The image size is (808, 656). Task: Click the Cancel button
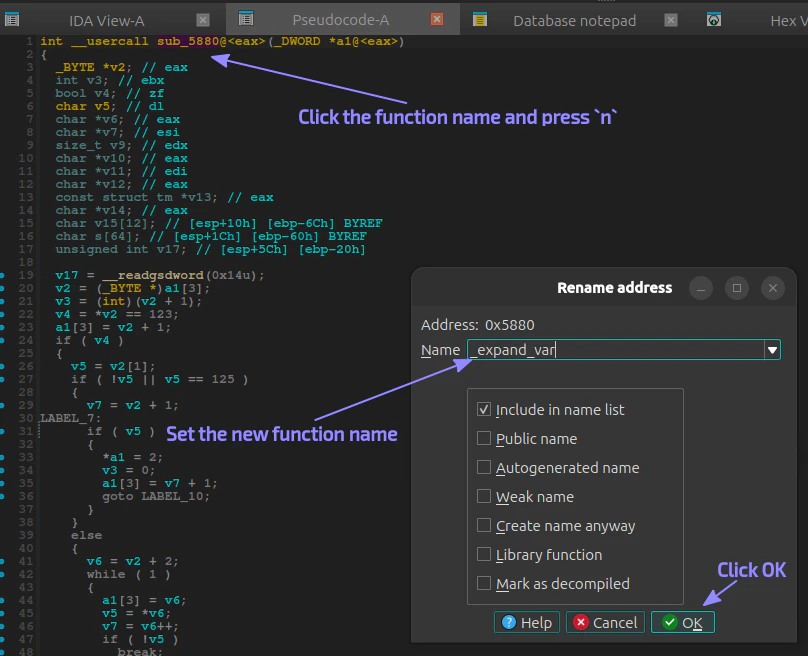coord(605,623)
